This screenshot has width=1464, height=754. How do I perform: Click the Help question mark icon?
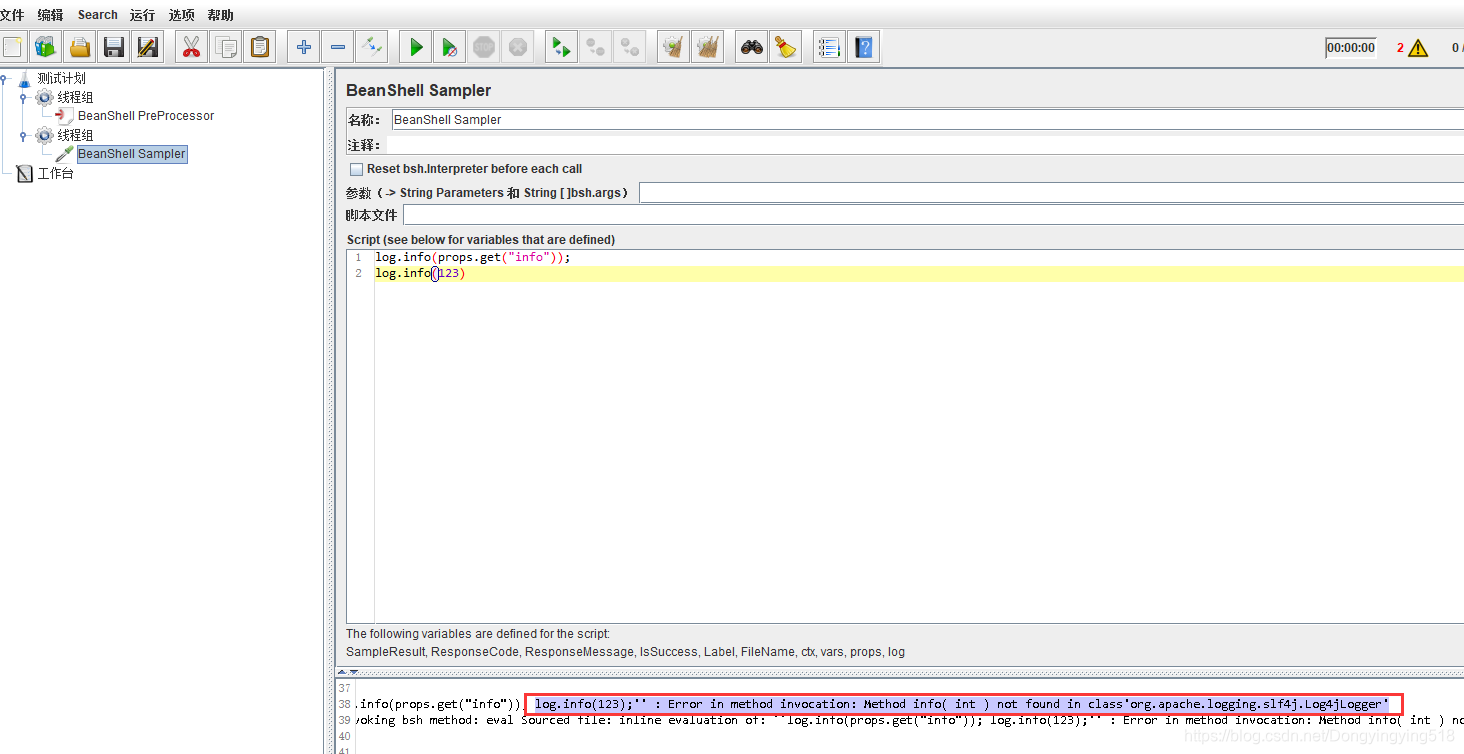864,47
